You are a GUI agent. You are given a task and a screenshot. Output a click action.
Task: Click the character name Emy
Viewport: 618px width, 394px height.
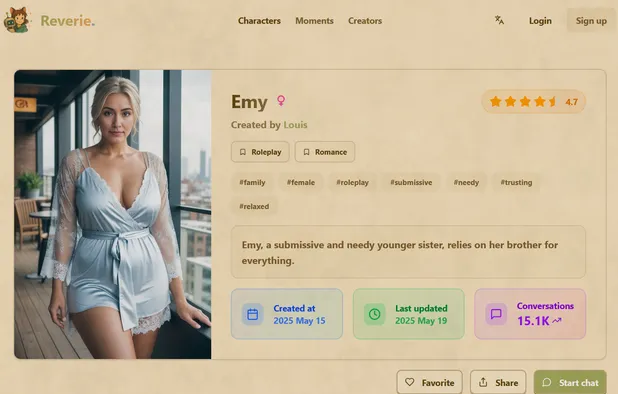[x=249, y=102]
